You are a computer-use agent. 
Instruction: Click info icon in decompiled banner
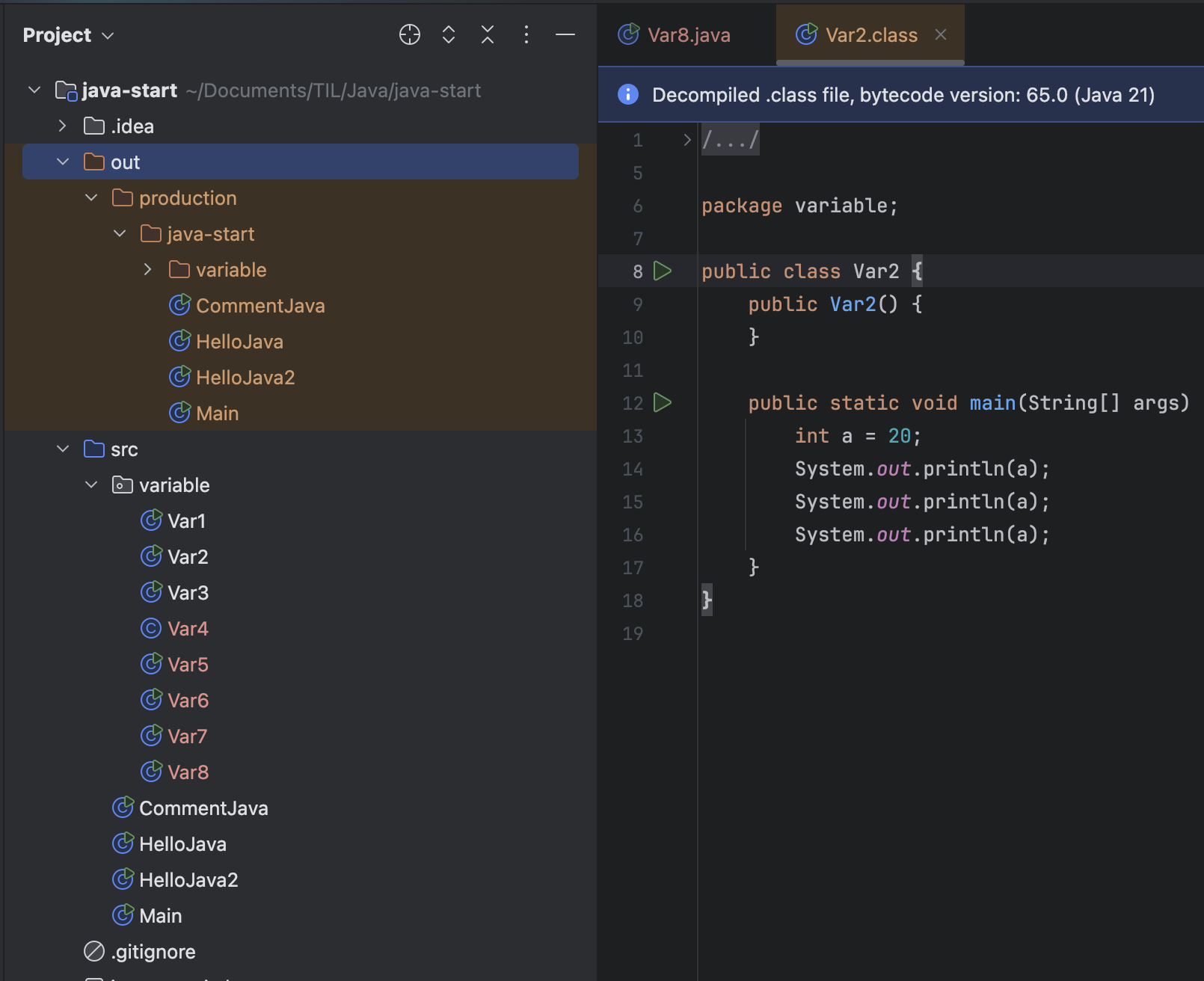pyautogui.click(x=628, y=94)
